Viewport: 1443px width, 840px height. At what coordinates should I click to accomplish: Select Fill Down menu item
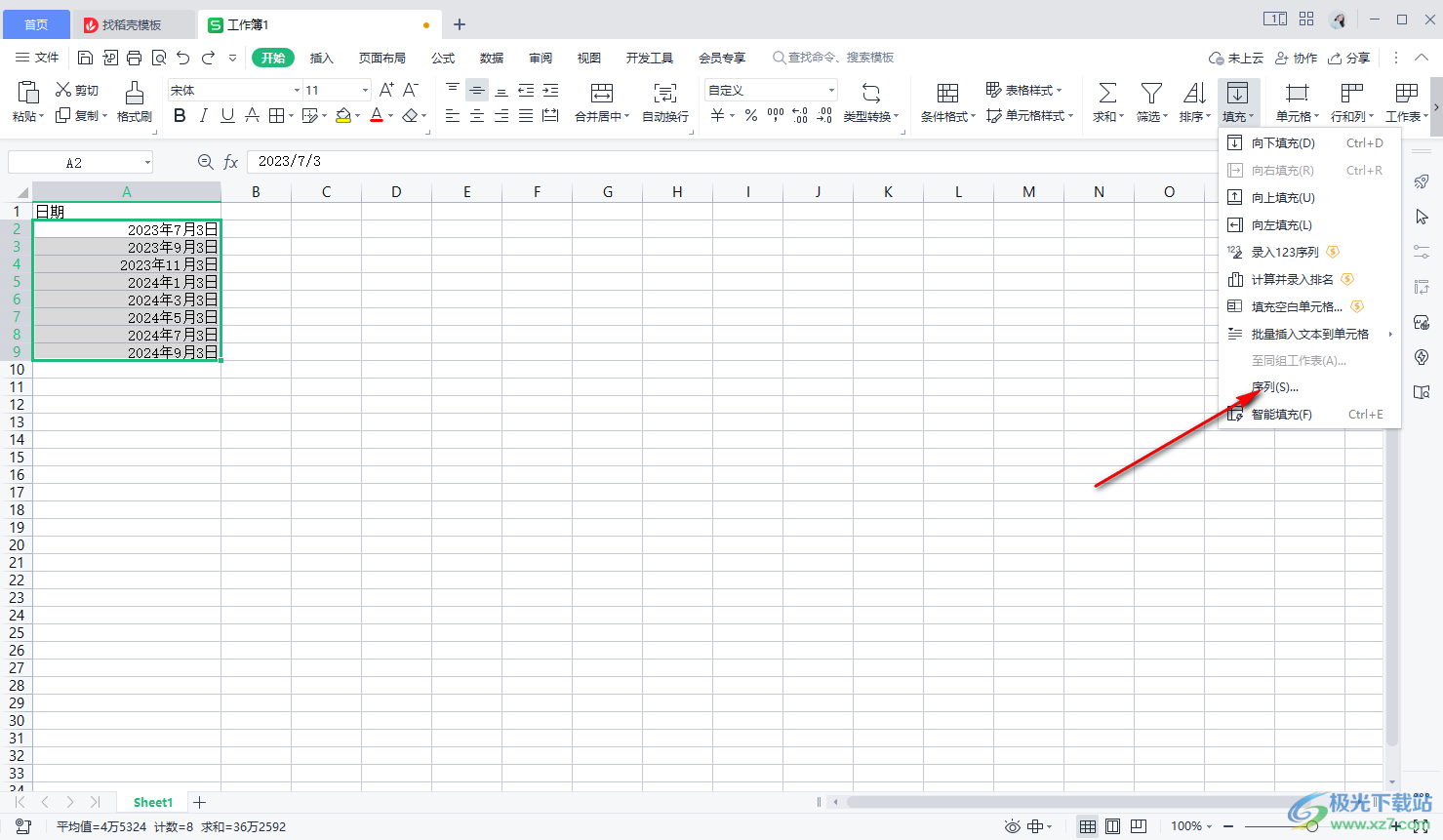1309,142
